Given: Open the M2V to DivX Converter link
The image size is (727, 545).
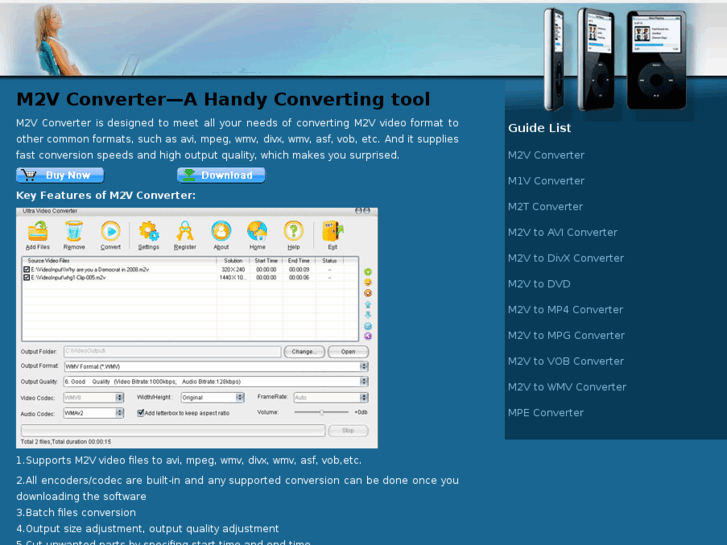Looking at the screenshot, I should click(566, 258).
